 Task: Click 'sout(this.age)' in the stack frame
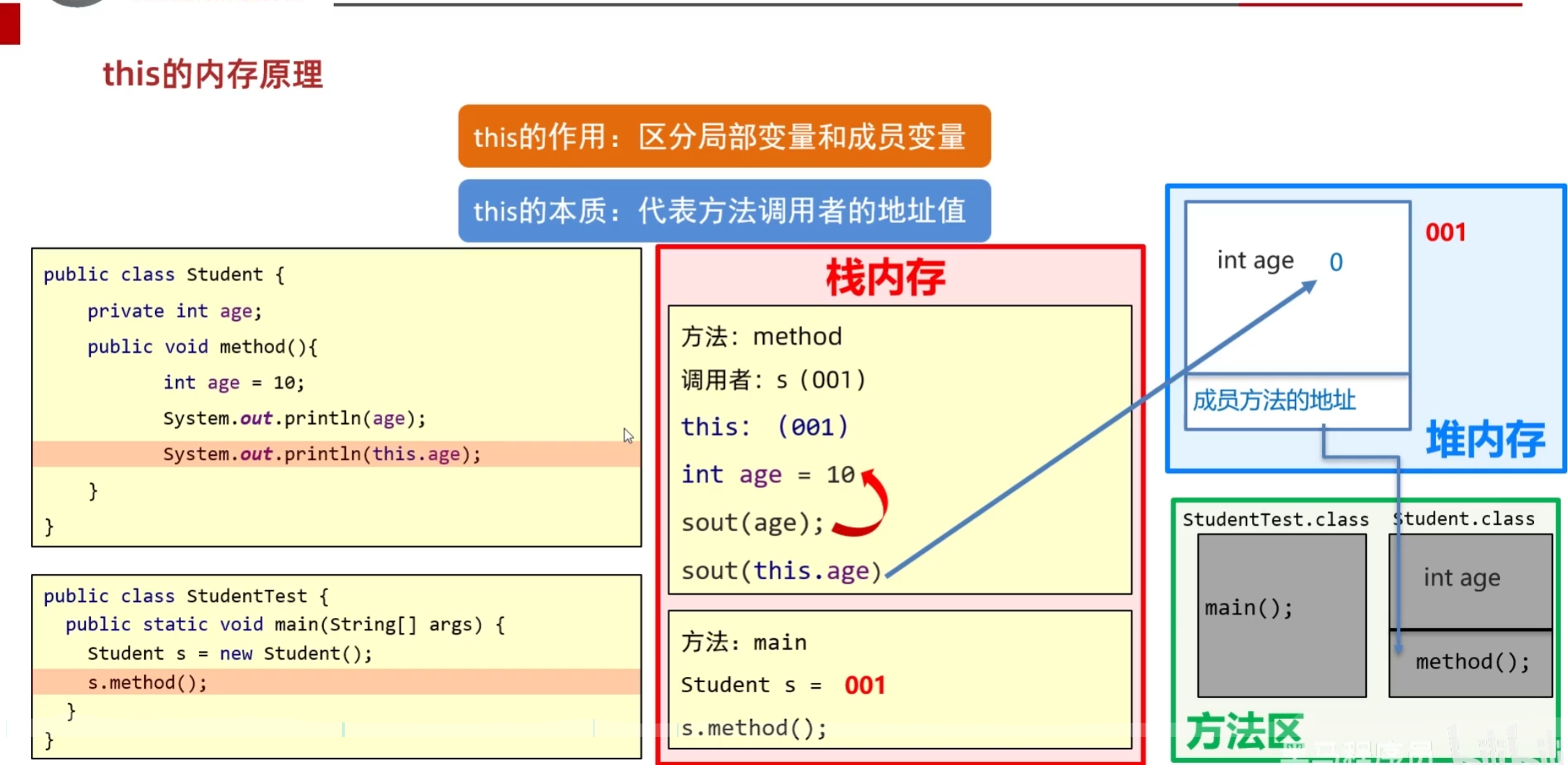click(x=781, y=570)
